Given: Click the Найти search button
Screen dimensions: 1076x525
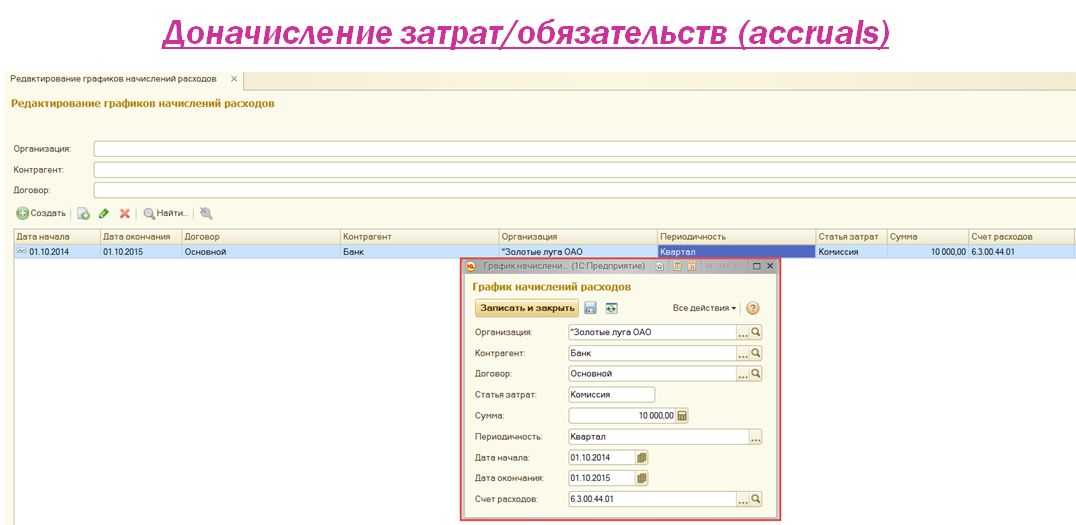Looking at the screenshot, I should [x=166, y=213].
